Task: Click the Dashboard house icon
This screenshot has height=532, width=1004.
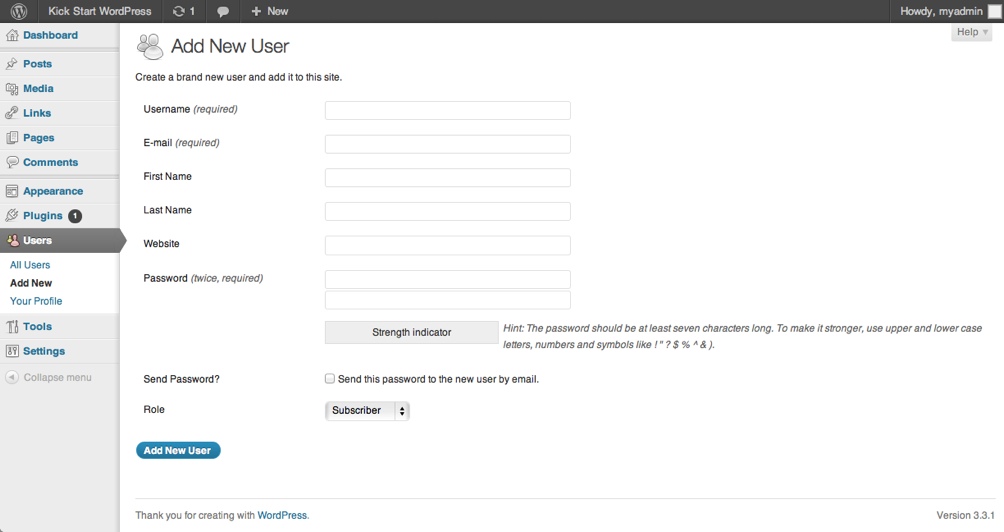Action: point(12,36)
